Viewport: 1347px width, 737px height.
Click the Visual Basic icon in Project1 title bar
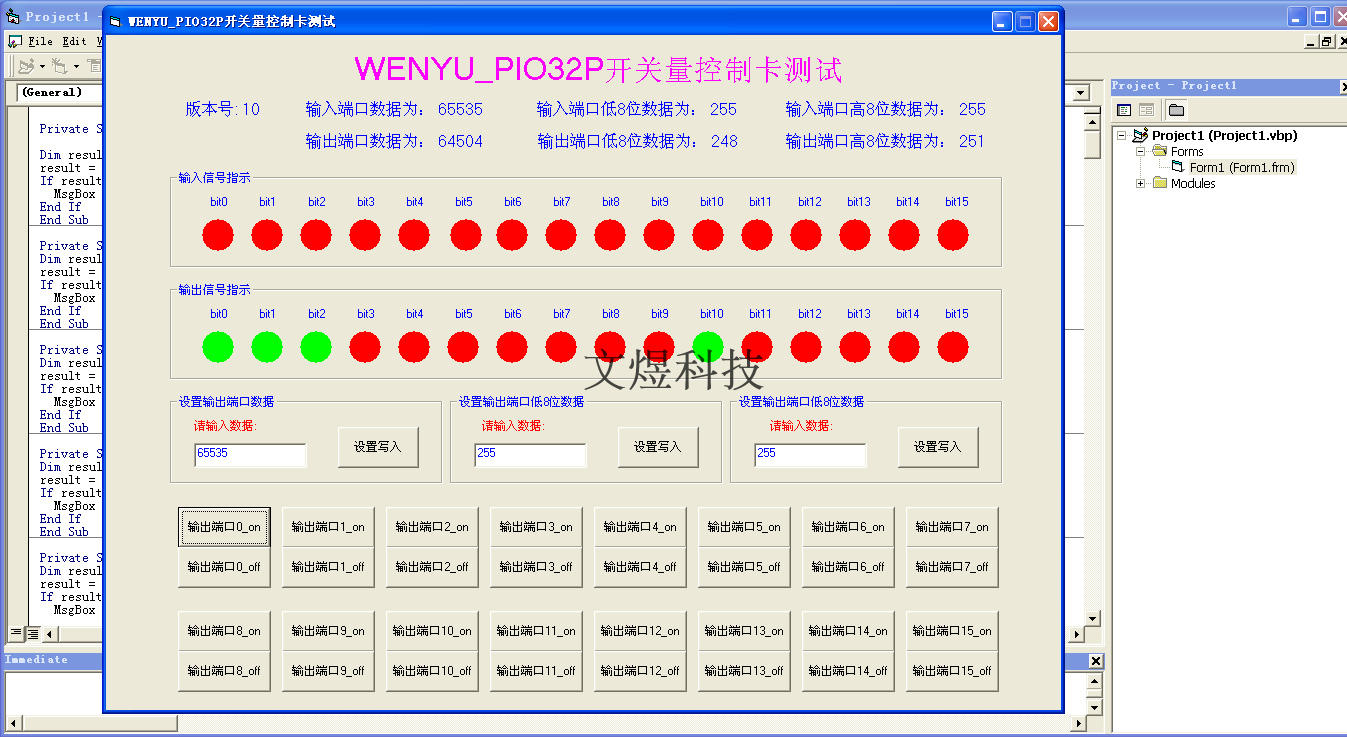13,17
